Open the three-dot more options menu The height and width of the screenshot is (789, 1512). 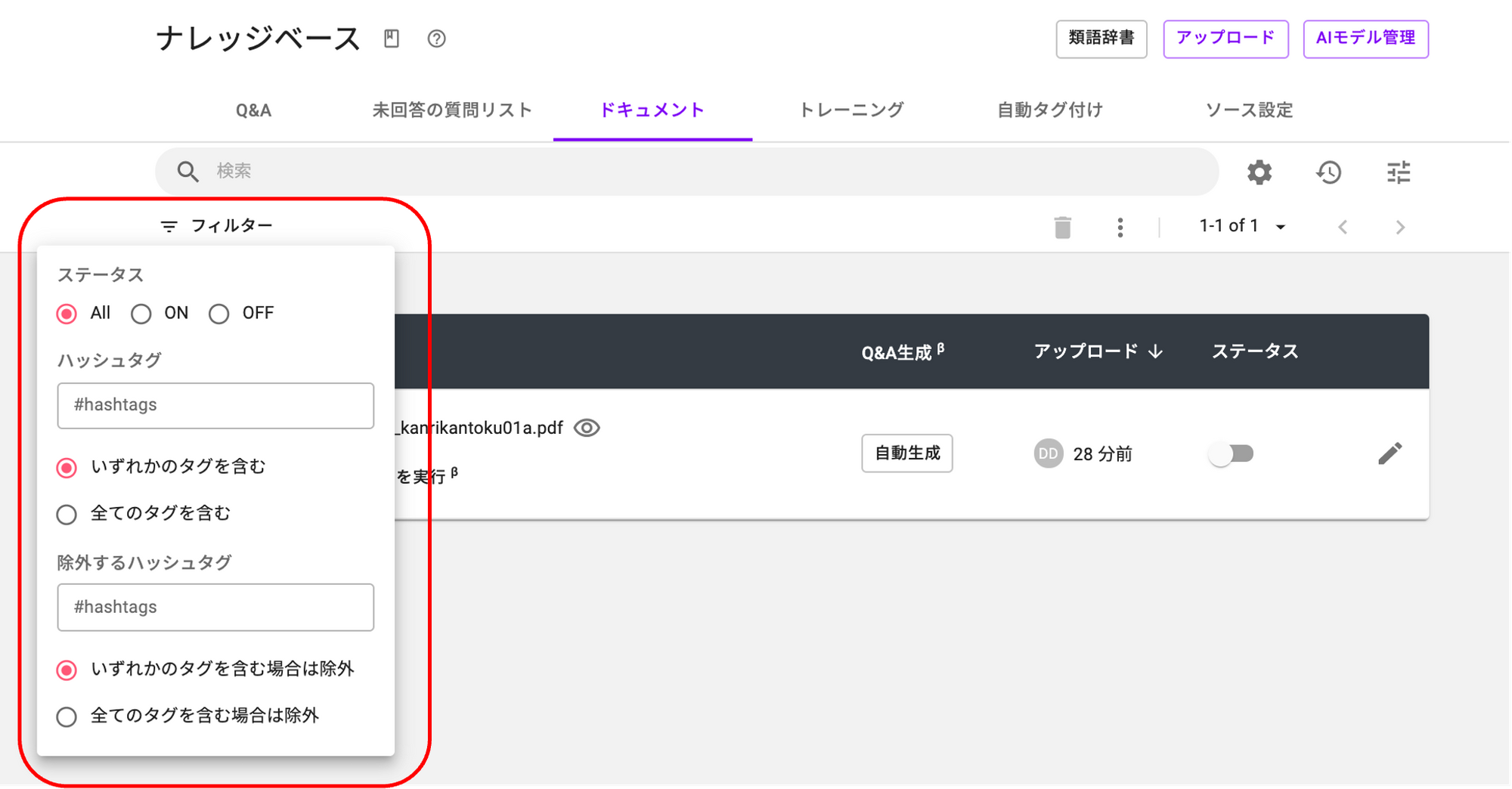point(1120,227)
